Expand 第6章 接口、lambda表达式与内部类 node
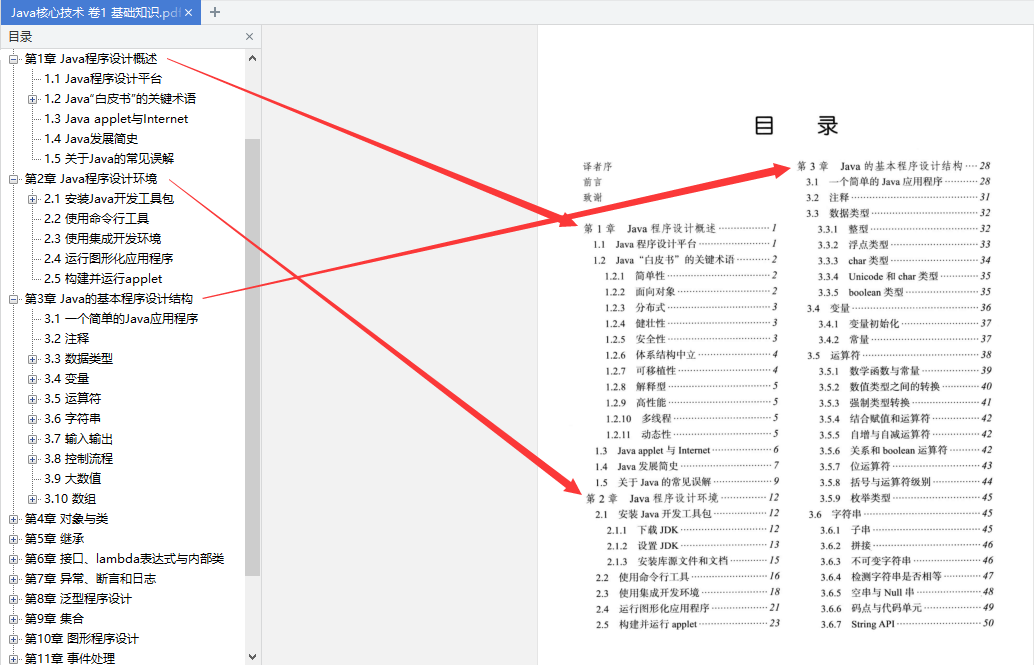Viewport: 1034px width, 665px height. coord(13,559)
